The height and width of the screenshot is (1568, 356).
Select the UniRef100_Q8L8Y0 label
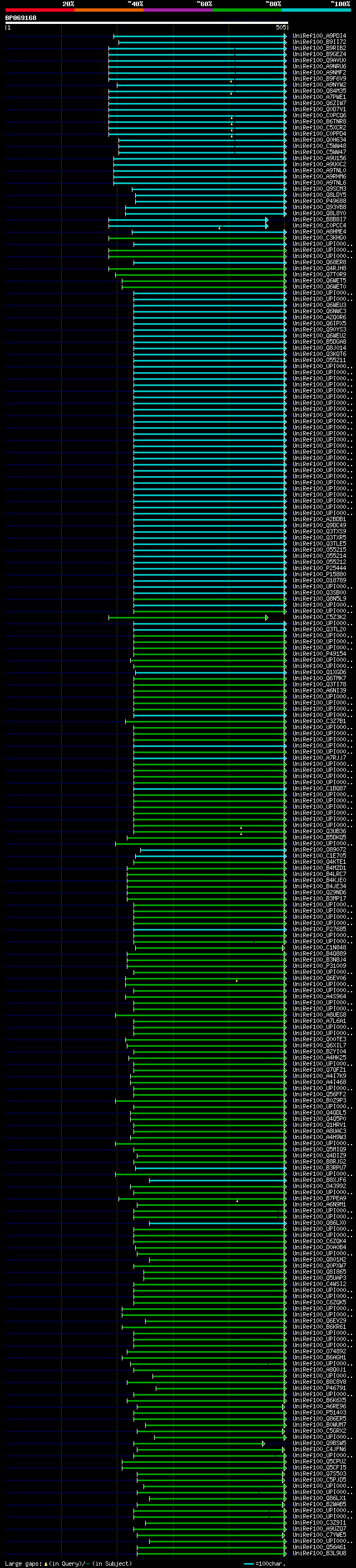(x=319, y=213)
